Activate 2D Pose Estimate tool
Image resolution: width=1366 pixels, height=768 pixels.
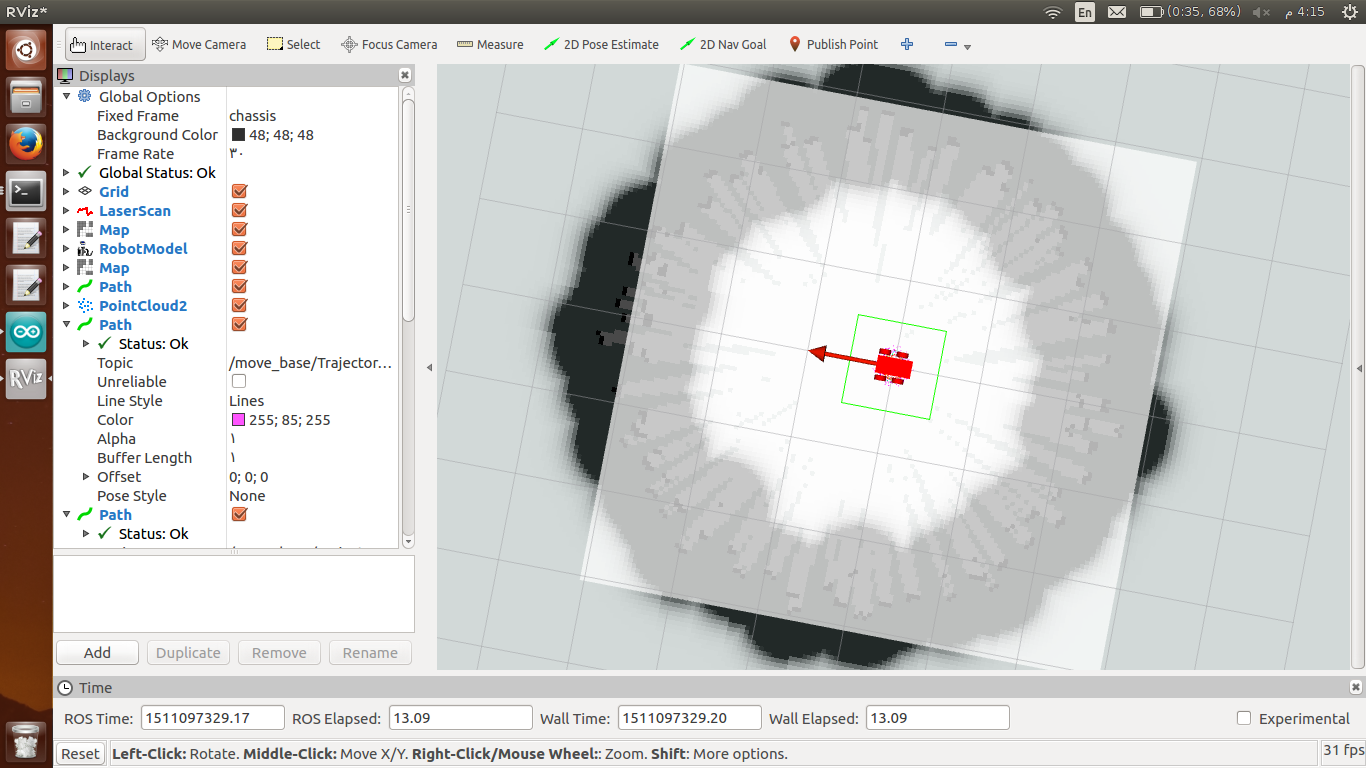(x=601, y=44)
